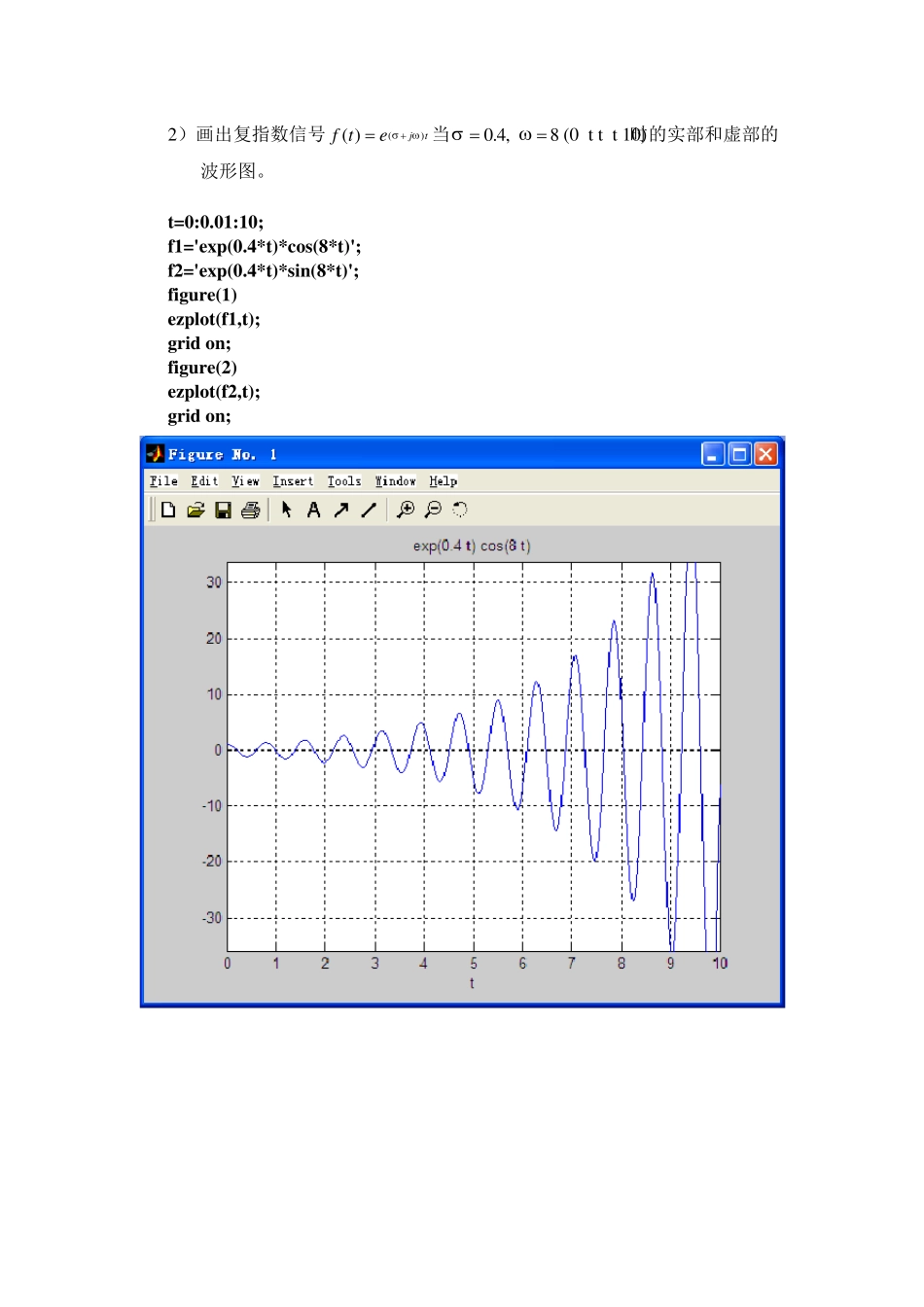
Task: Click the x-axis tick label 7
Action: pos(572,963)
